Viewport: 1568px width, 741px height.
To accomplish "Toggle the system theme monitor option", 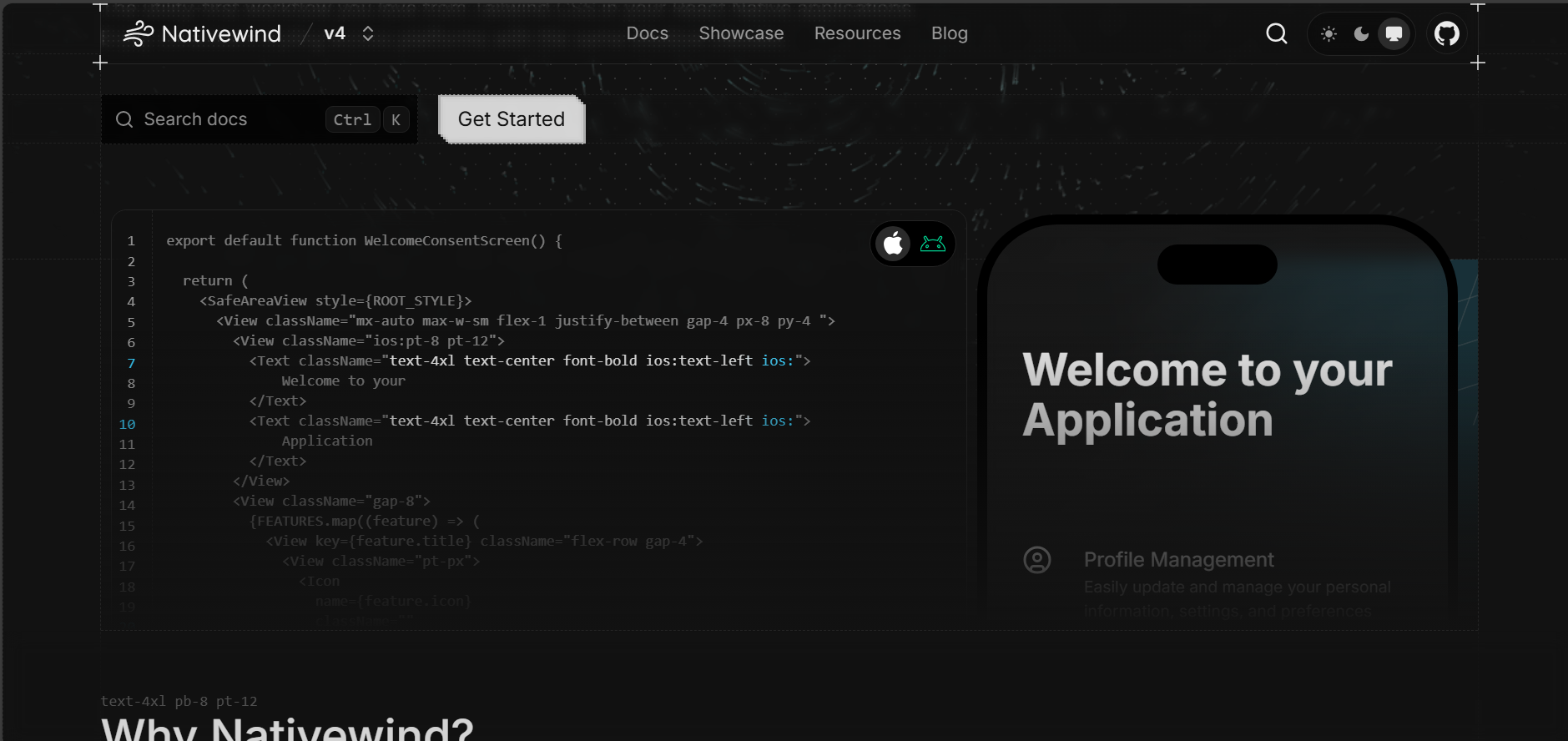I will [1394, 33].
